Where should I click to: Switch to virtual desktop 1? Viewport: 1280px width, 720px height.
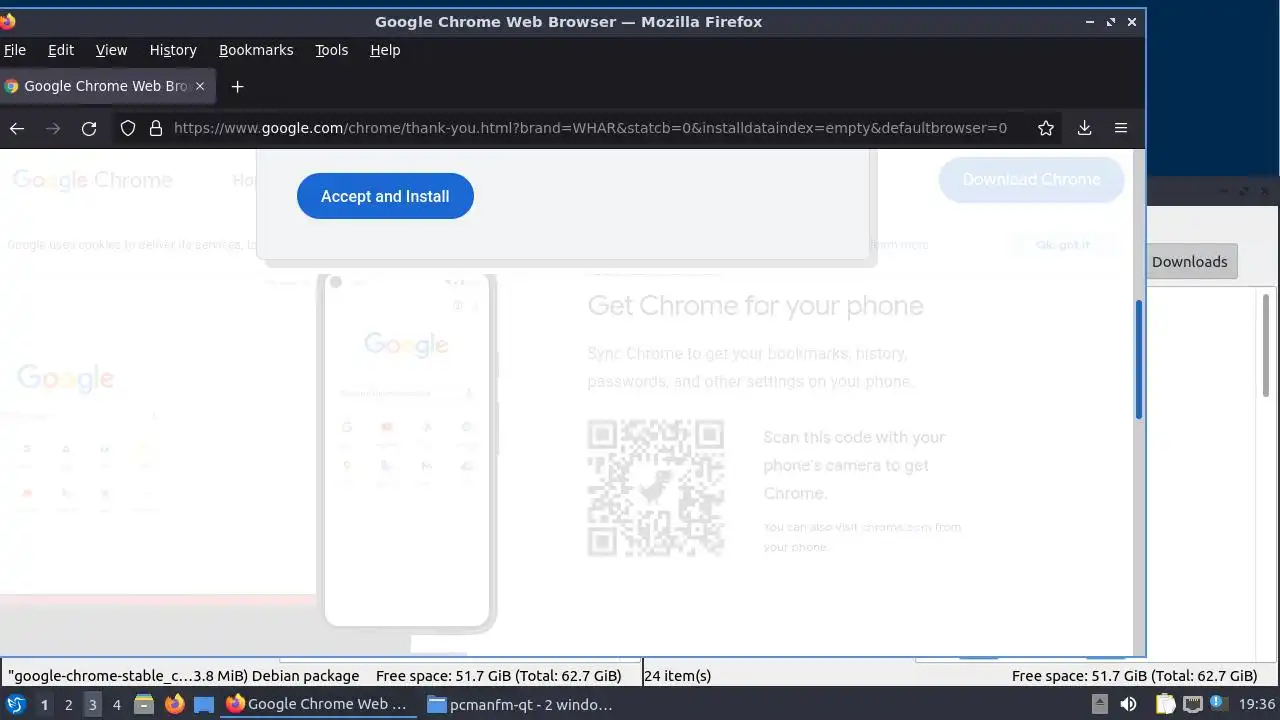click(x=44, y=704)
